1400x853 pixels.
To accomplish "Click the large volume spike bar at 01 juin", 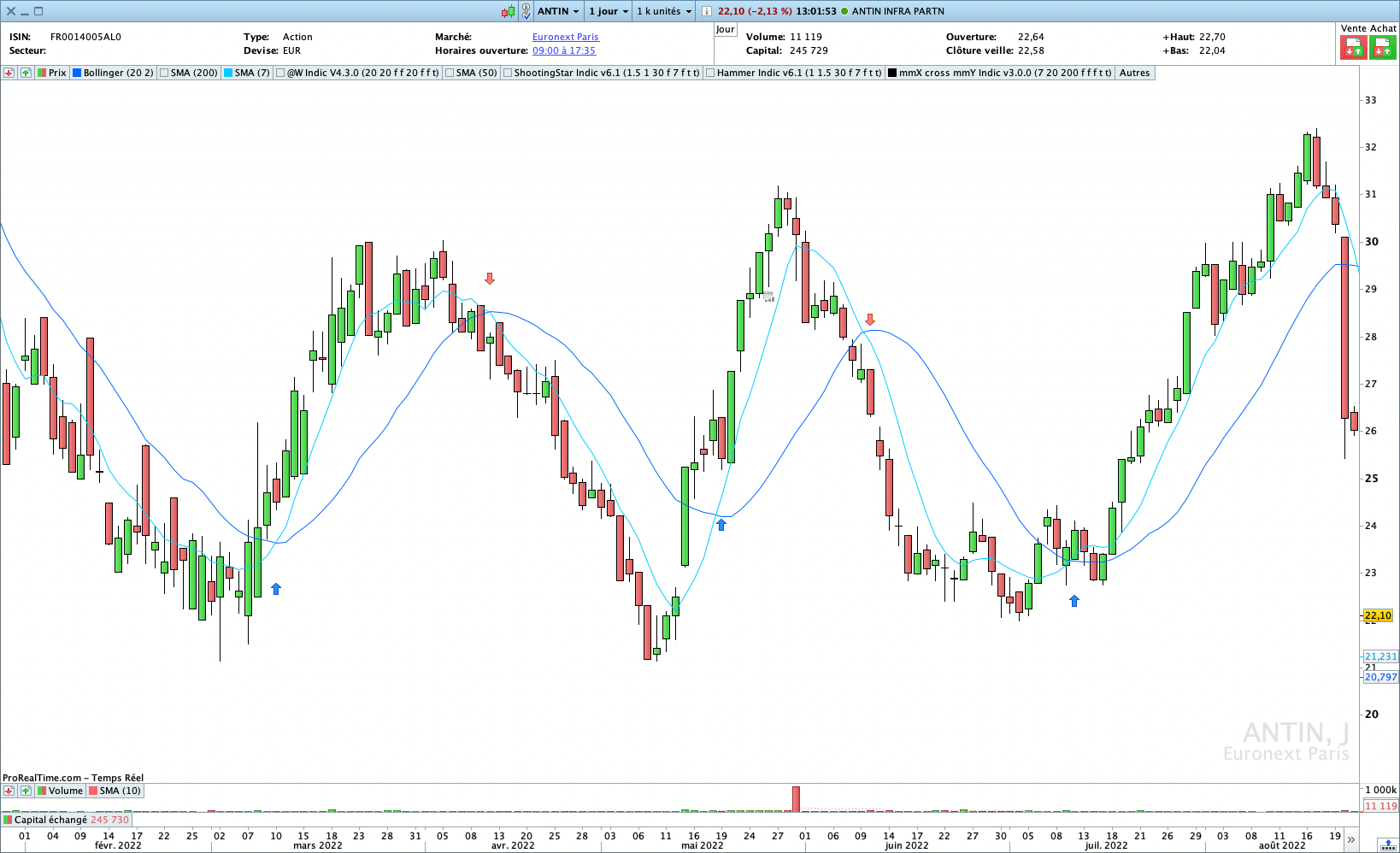I will 797,799.
